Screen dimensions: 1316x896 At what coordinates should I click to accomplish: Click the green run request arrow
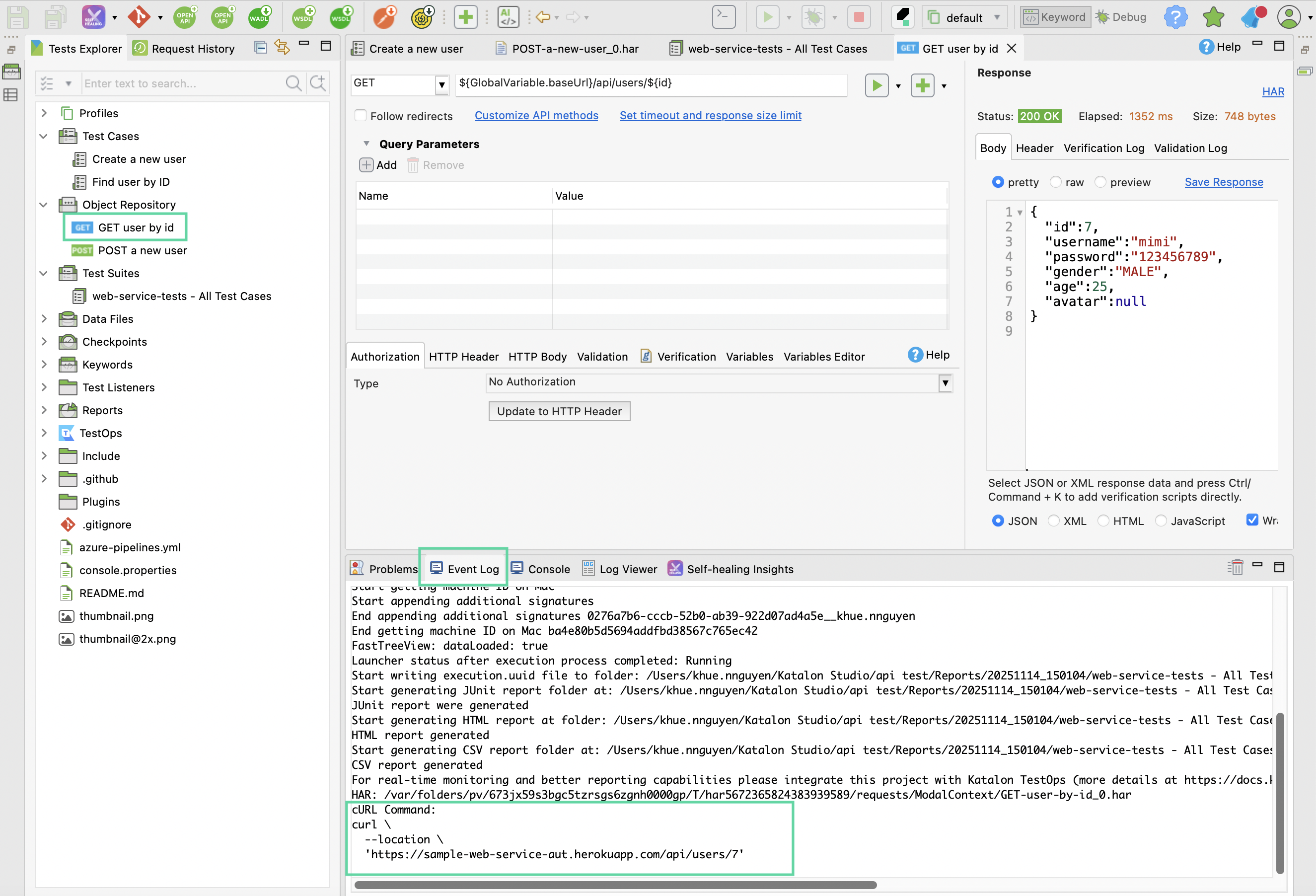tap(877, 85)
